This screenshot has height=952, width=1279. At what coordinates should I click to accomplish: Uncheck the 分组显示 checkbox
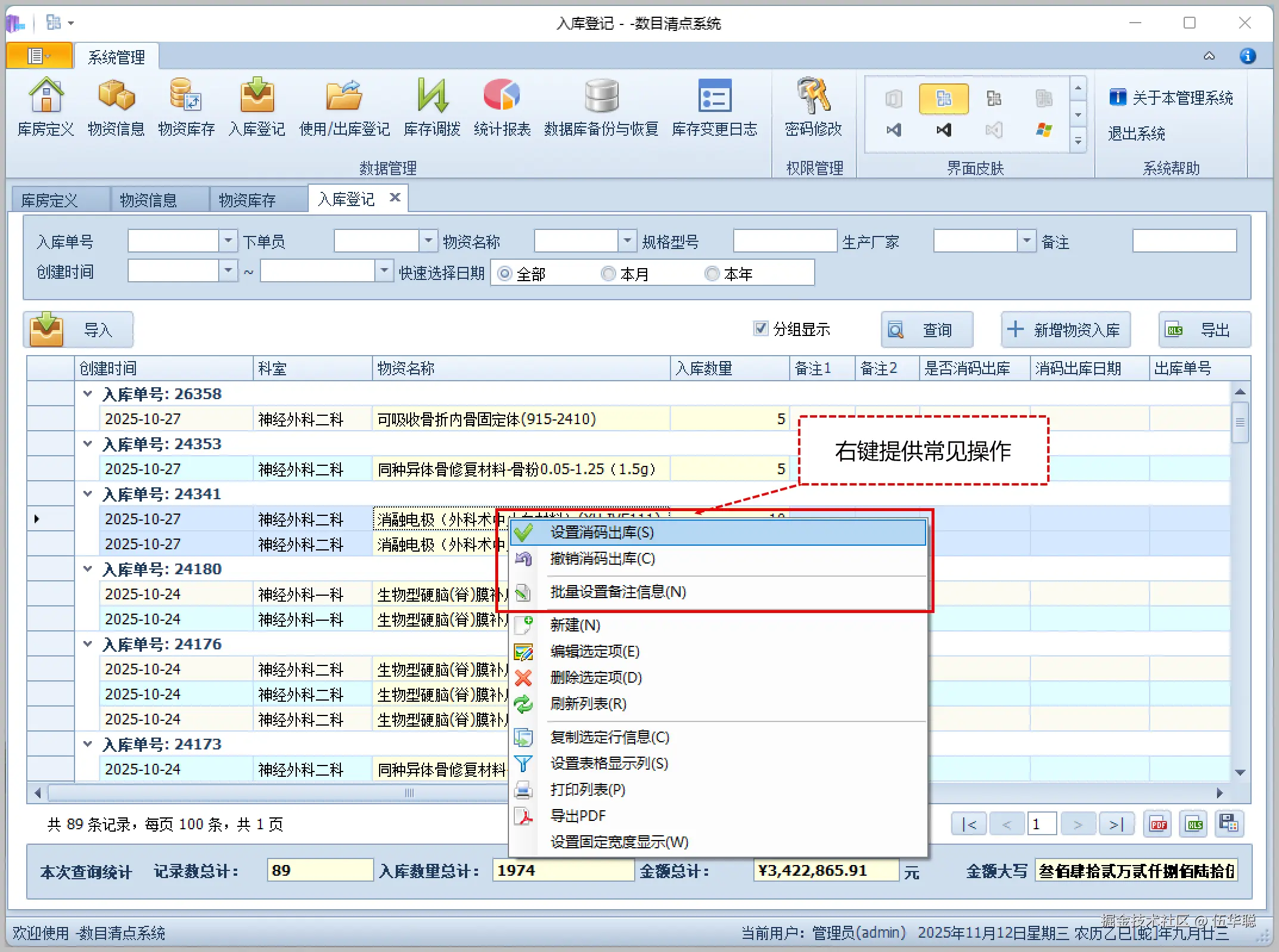pyautogui.click(x=760, y=329)
